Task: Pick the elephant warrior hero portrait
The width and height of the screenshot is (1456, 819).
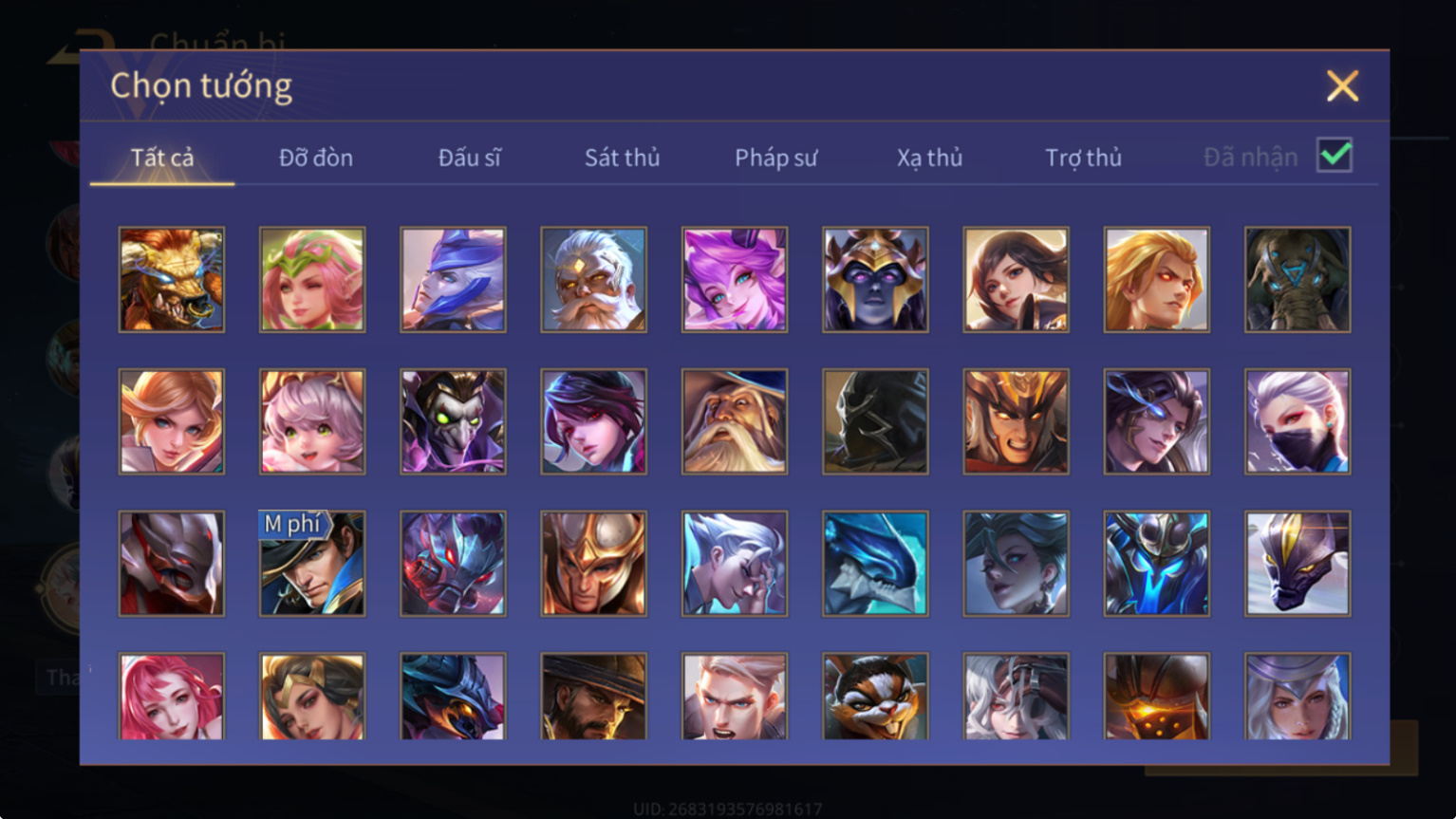Action: (1297, 279)
